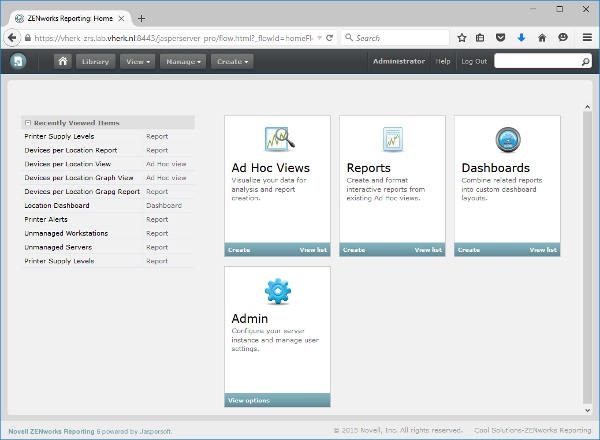Click the Pocket icon in the browser toolbar

(x=501, y=38)
